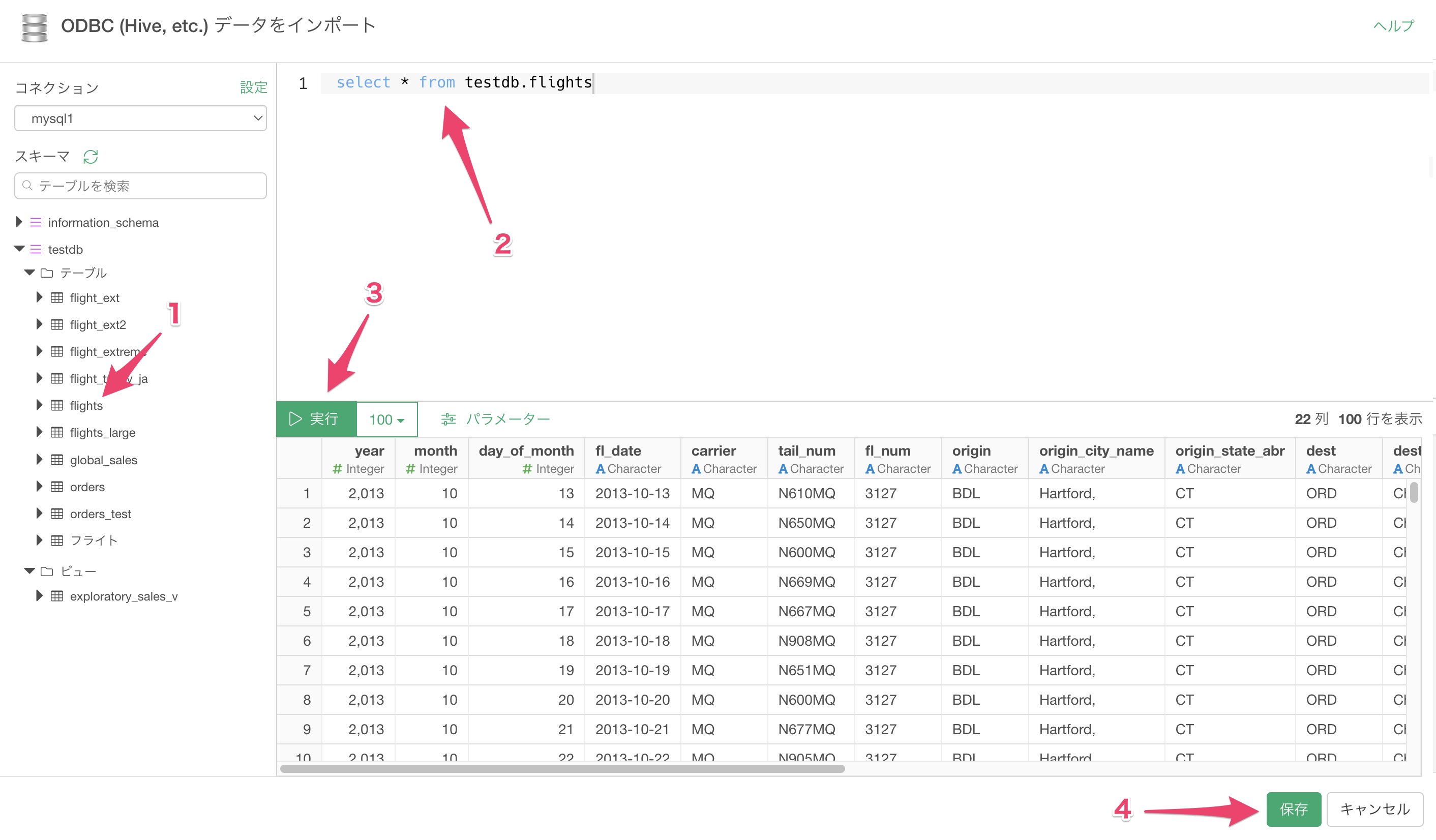Click the day_of_month column header
Screen dimensions: 1436x840
coord(526,459)
